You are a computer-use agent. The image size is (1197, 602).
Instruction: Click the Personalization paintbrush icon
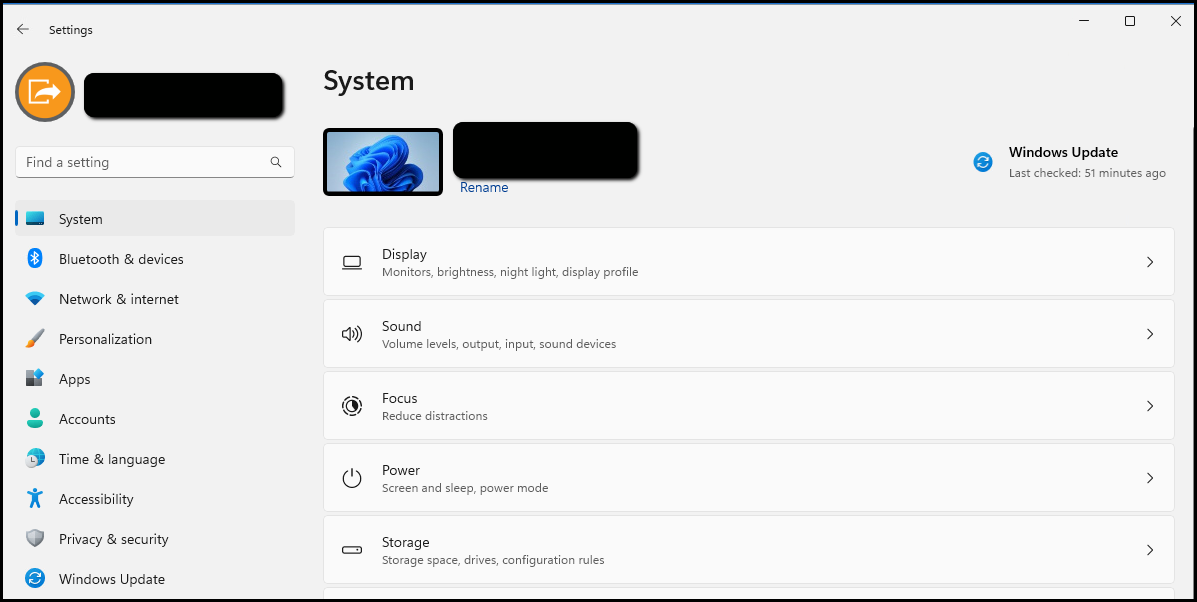tap(35, 339)
